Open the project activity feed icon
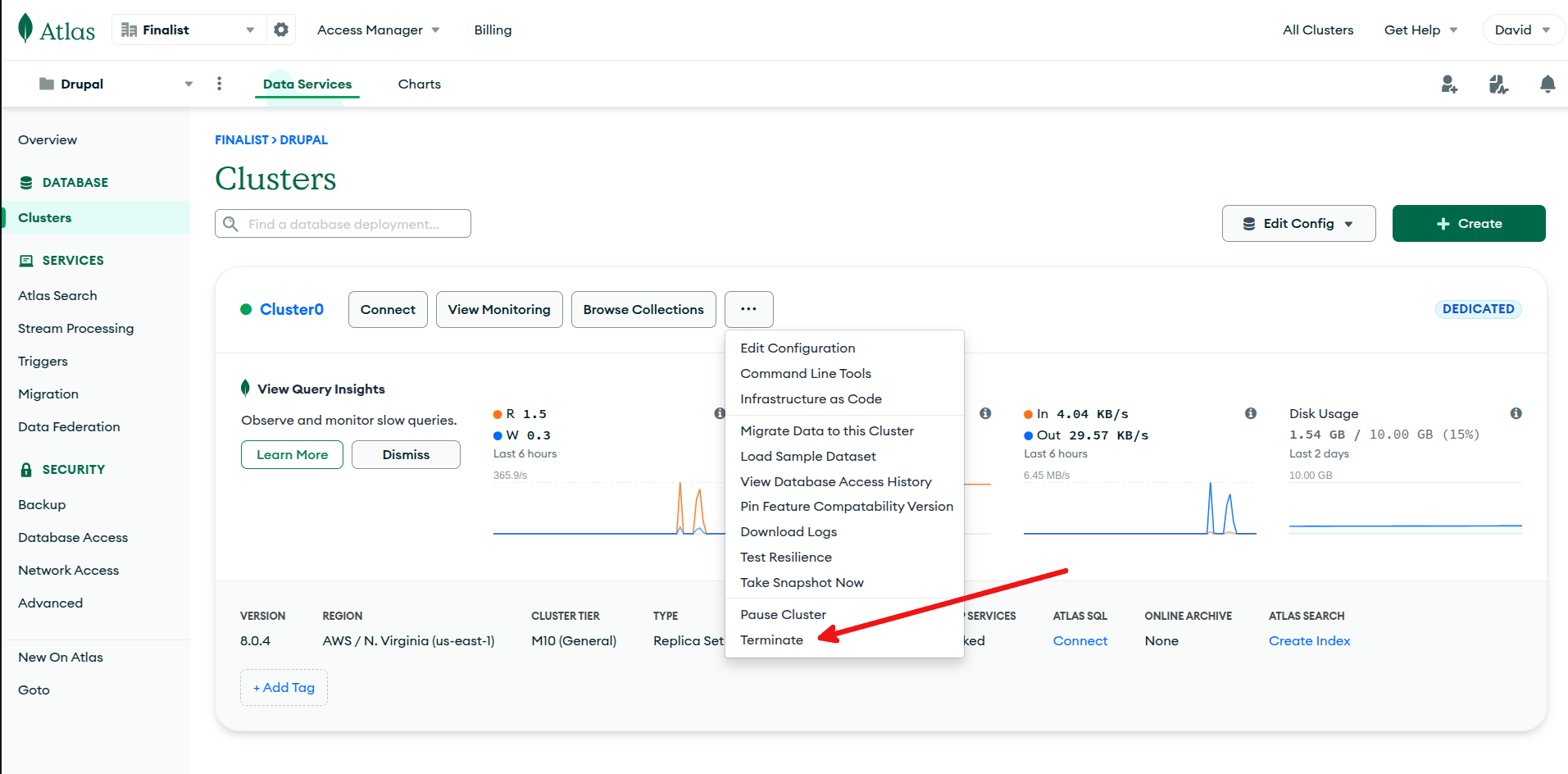The height and width of the screenshot is (774, 1568). (1498, 84)
